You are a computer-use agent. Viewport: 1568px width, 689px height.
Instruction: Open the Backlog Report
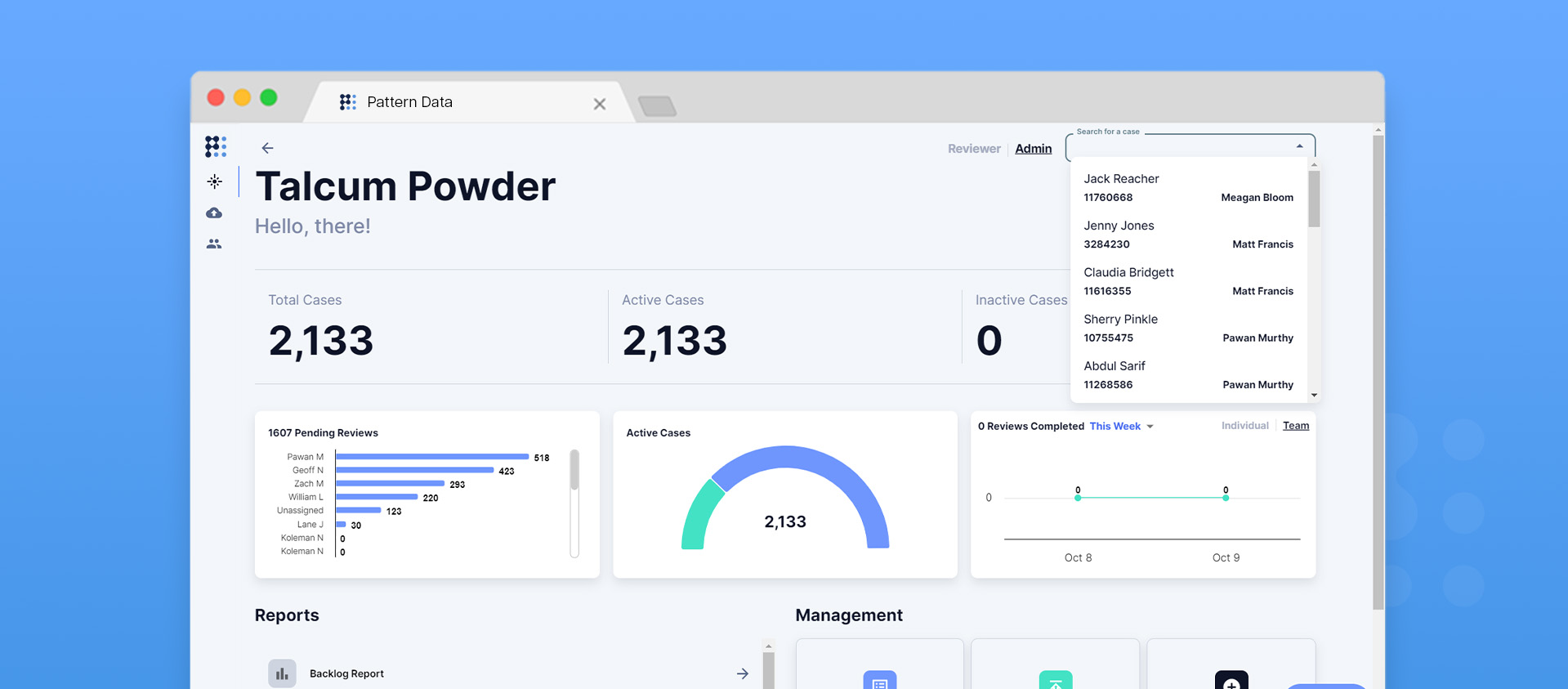pos(509,673)
